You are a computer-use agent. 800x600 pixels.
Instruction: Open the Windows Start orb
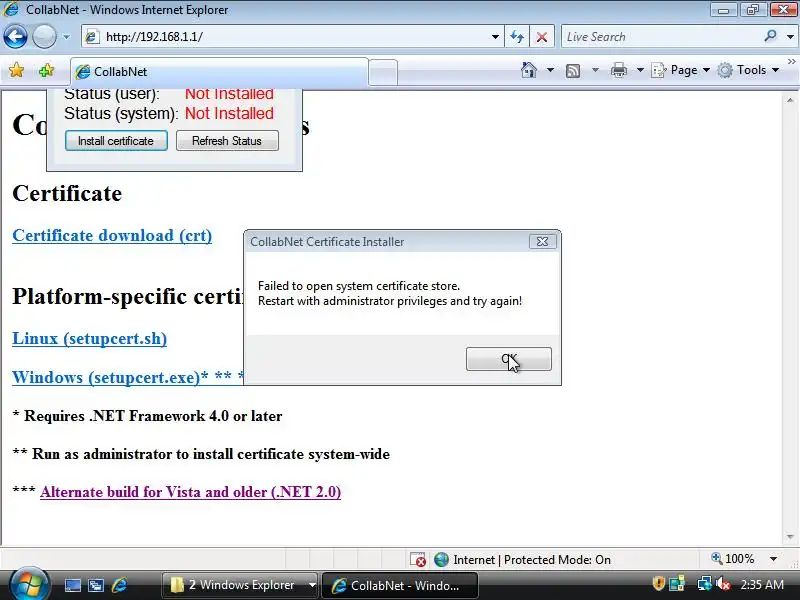(x=29, y=585)
